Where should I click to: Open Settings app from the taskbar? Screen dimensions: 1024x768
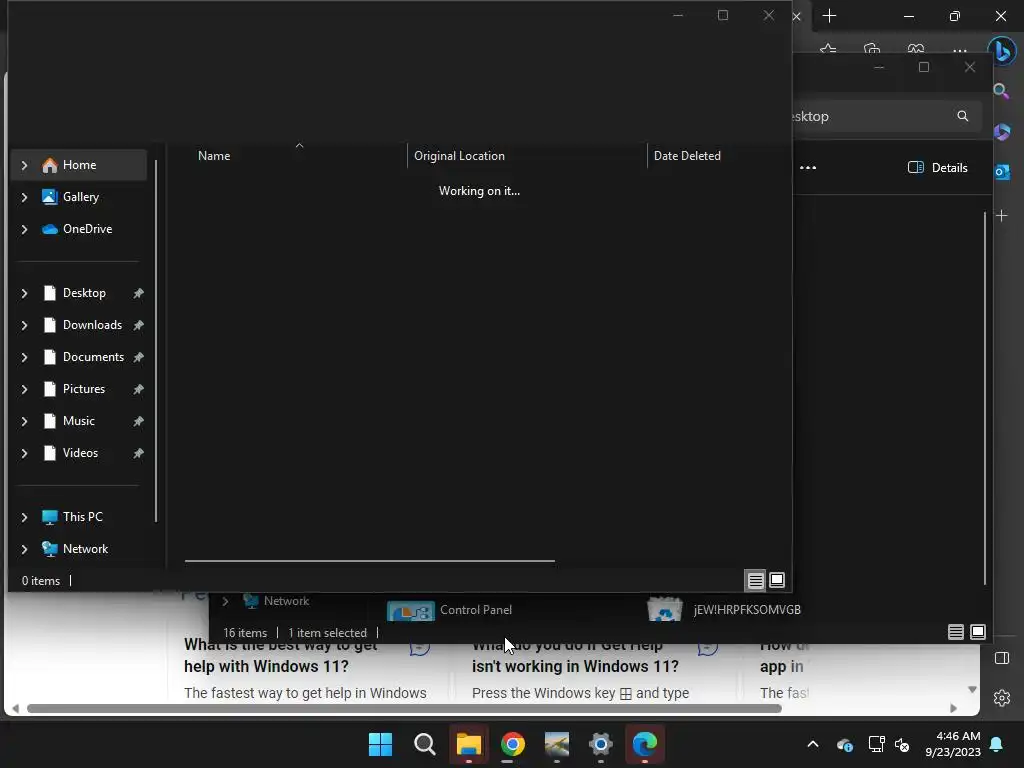coord(600,744)
